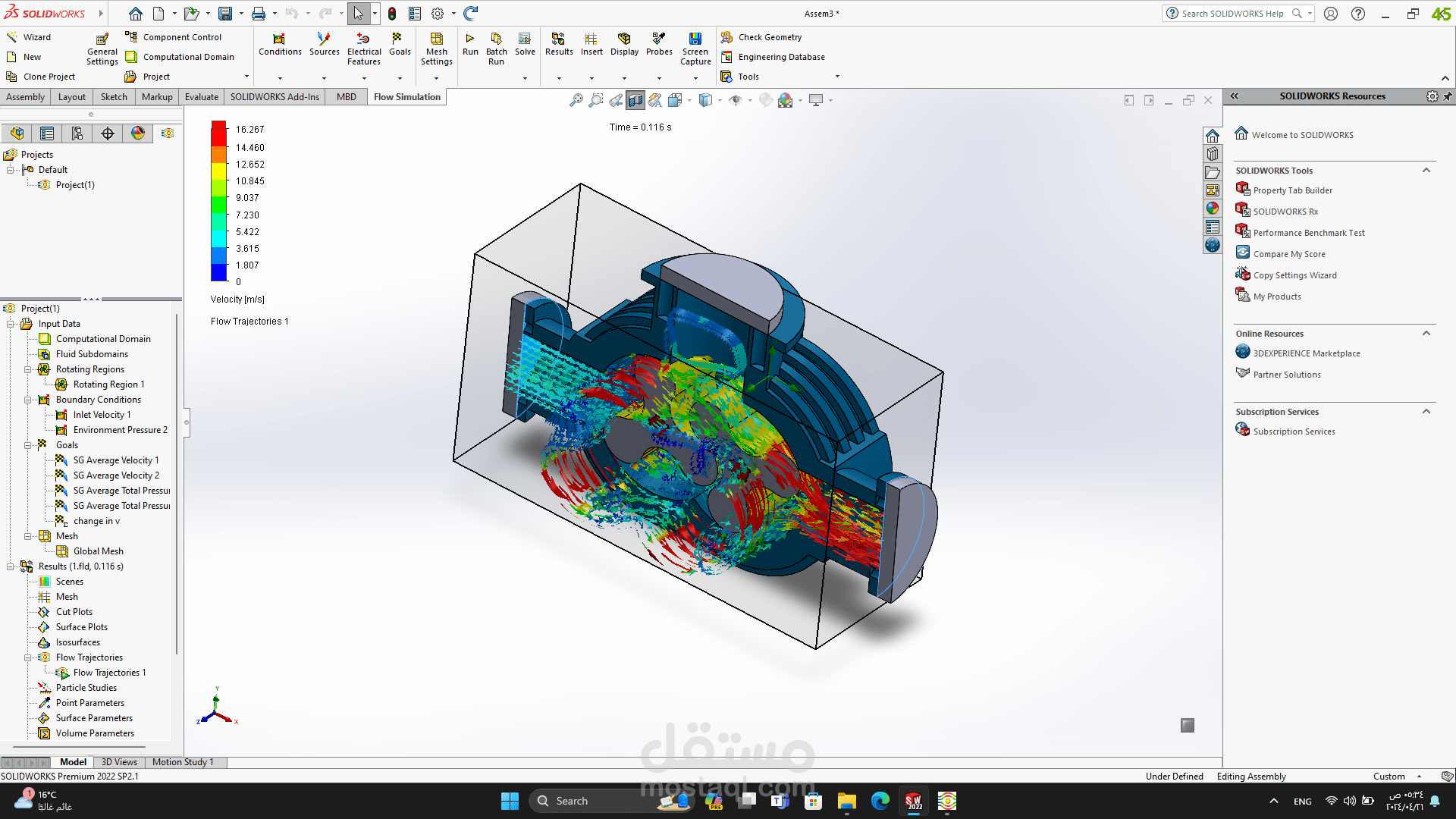Collapse the Boundary Conditions node

click(x=28, y=400)
